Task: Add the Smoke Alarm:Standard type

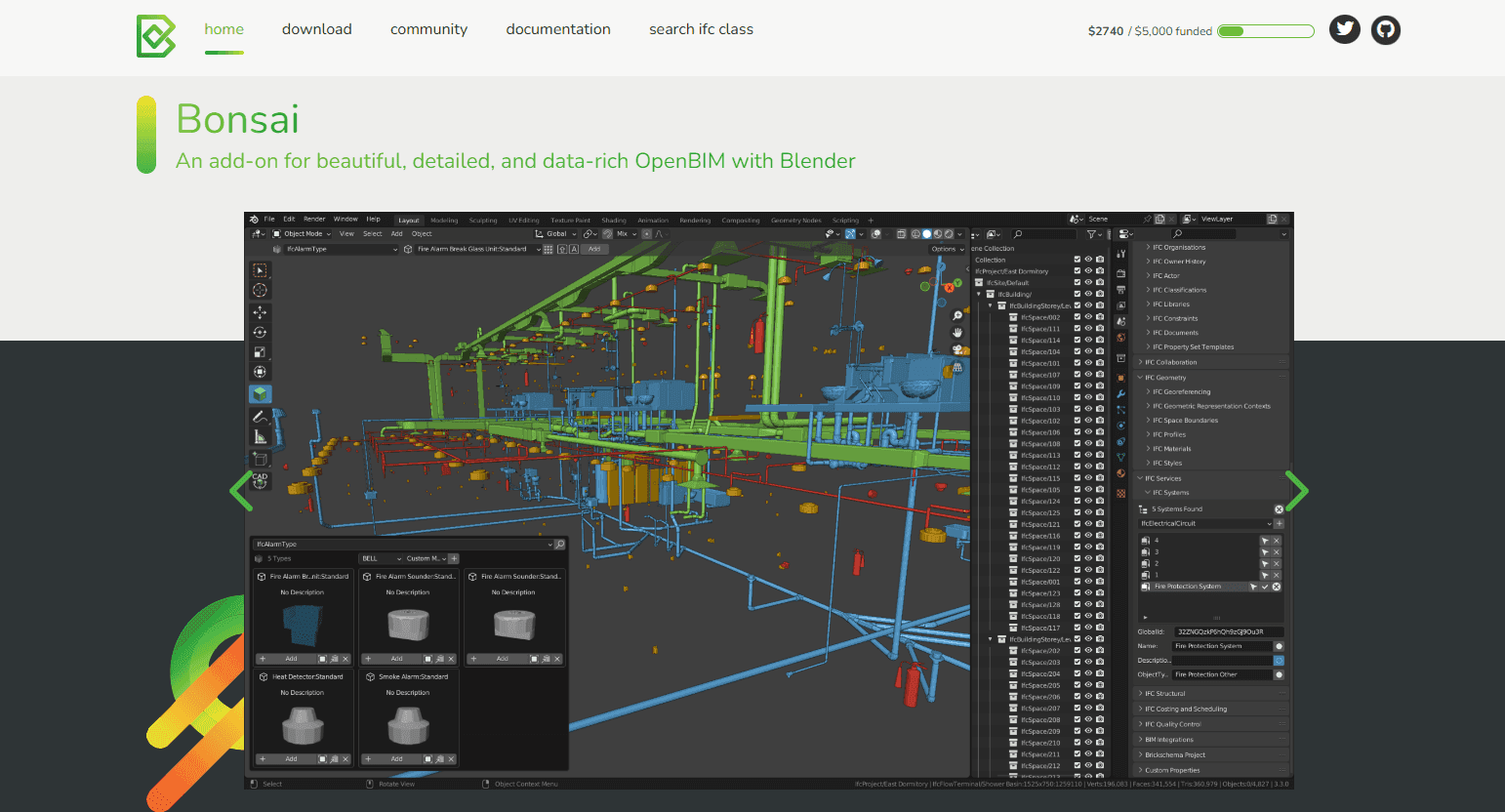Action: (396, 758)
